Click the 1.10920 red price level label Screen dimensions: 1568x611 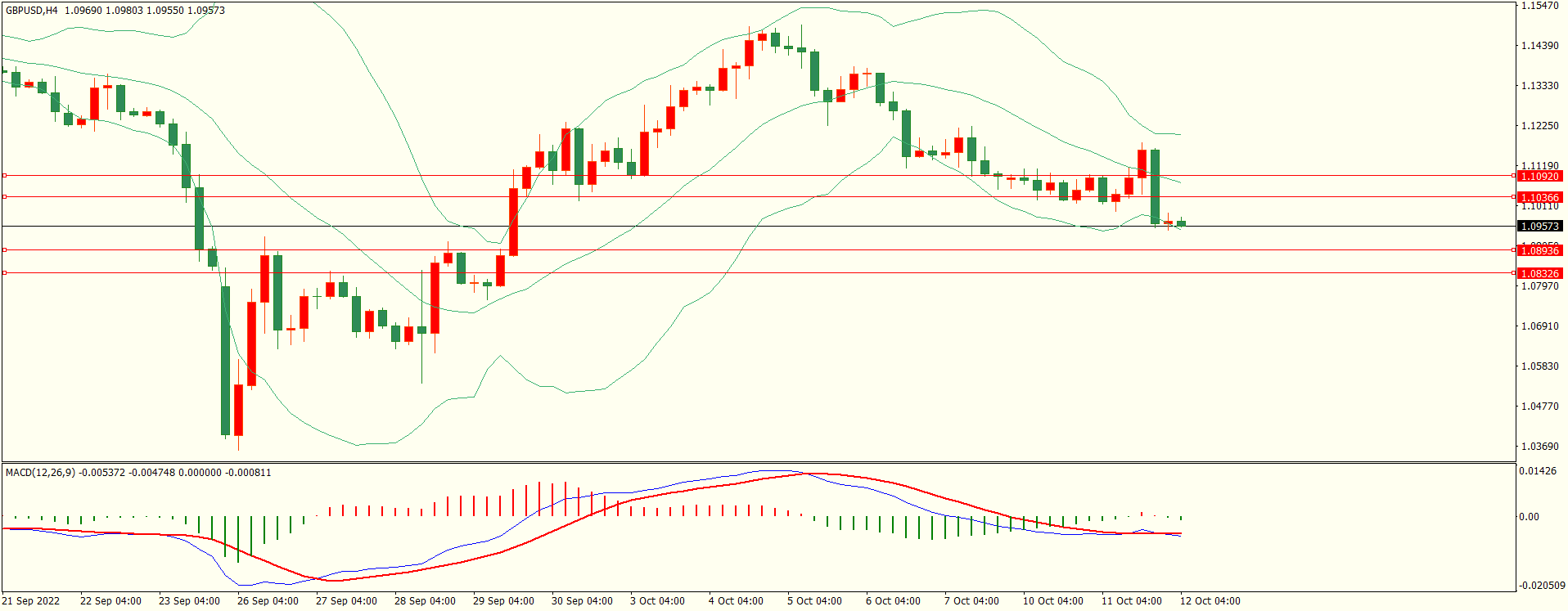(x=1539, y=176)
